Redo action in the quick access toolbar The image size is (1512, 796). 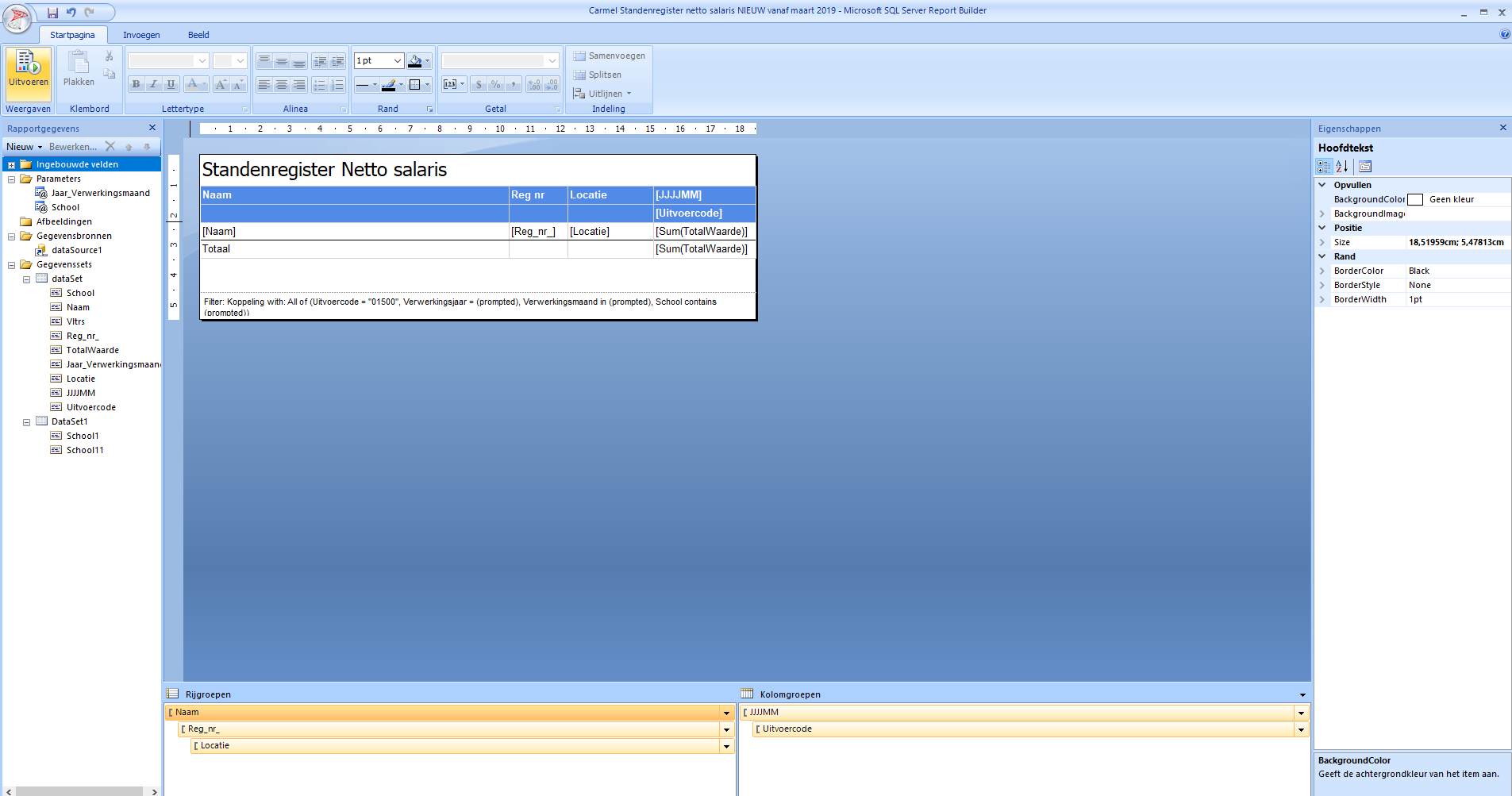click(x=89, y=12)
